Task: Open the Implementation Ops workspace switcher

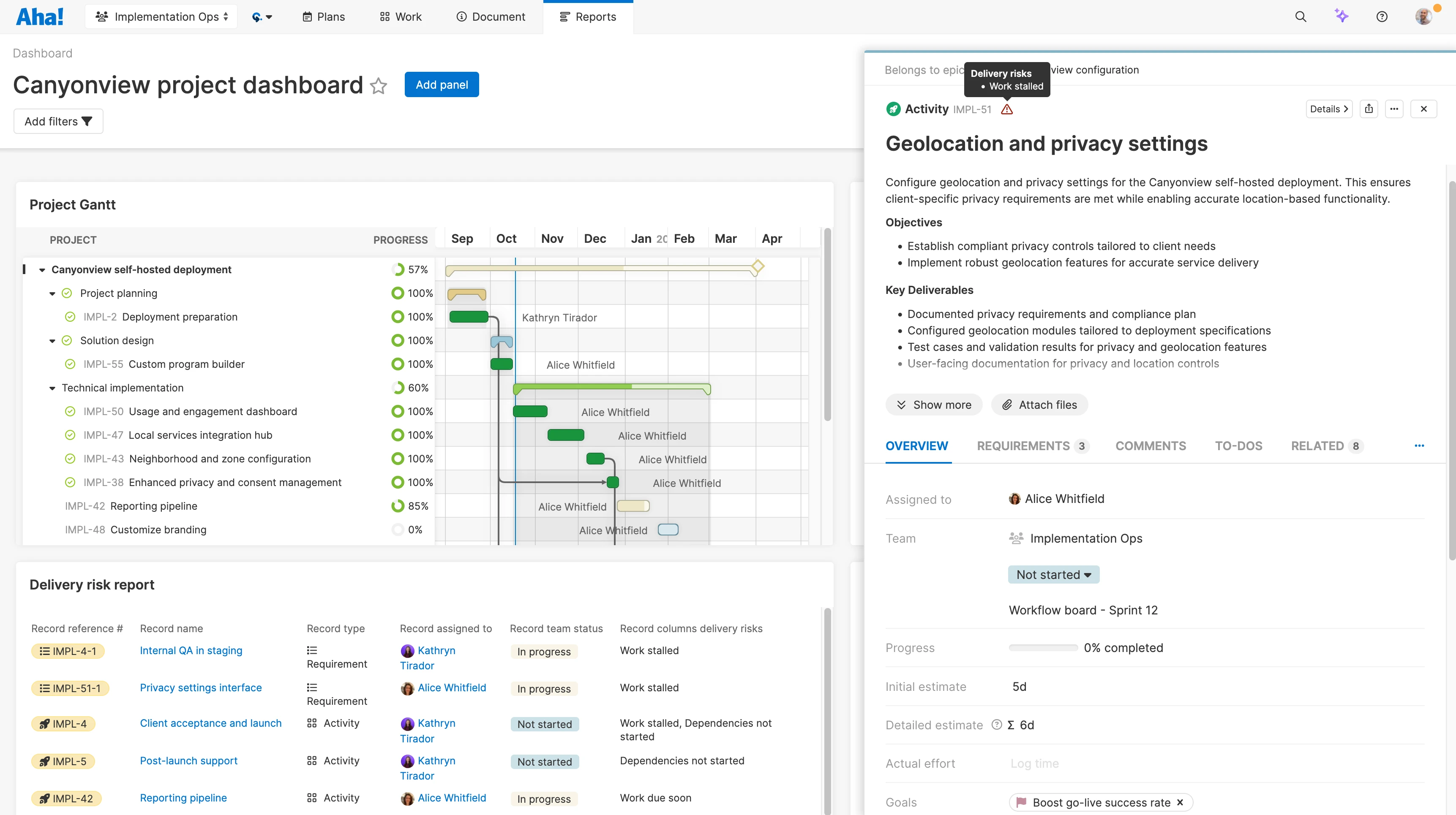Action: point(161,16)
